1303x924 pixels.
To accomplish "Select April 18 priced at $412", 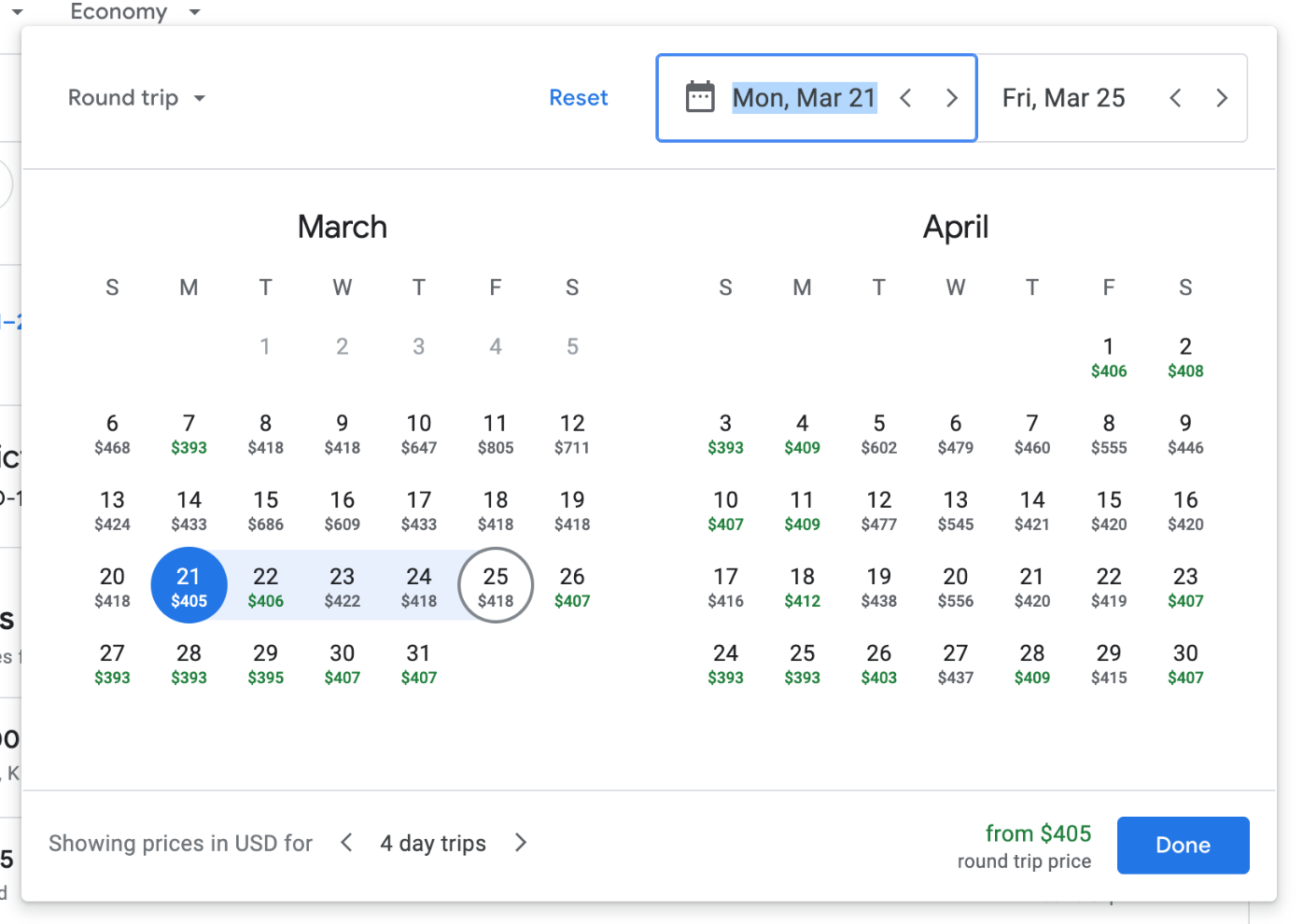I will 802,587.
